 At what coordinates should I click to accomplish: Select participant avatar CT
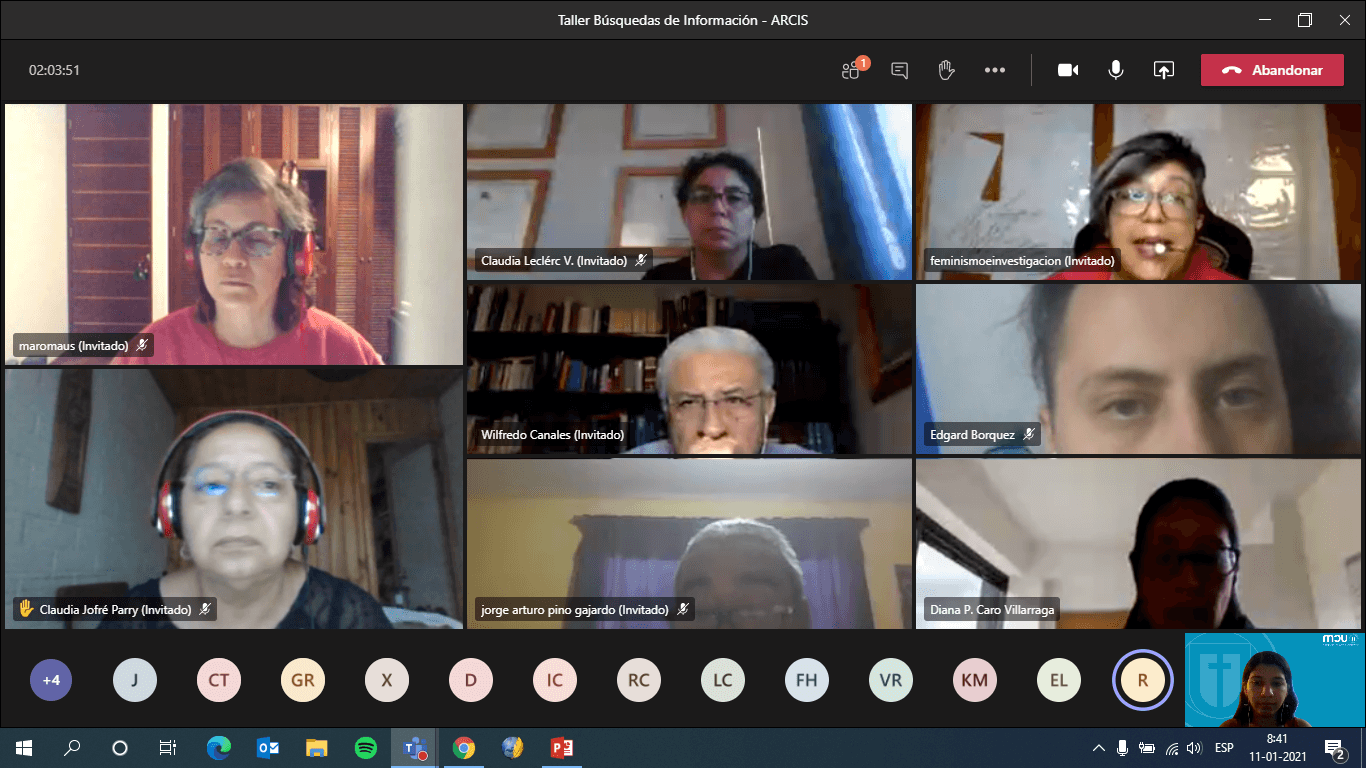[x=218, y=680]
